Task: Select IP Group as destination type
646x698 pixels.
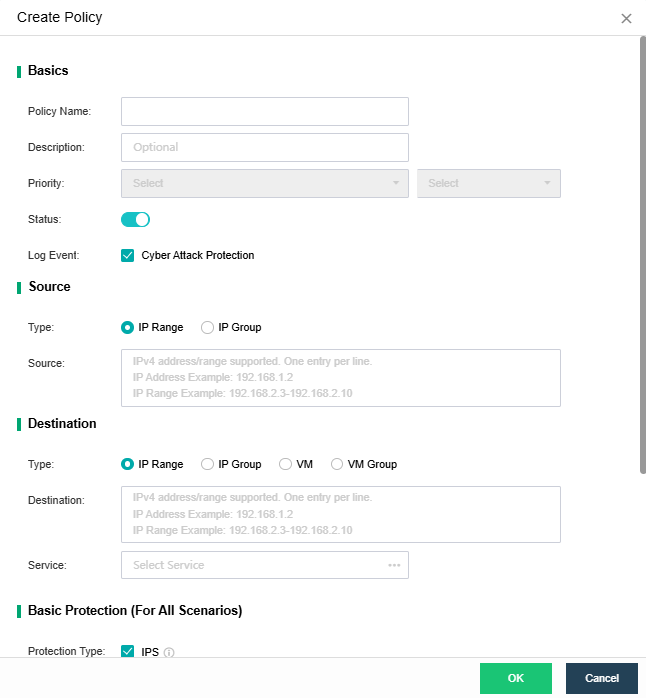Action: [x=208, y=464]
